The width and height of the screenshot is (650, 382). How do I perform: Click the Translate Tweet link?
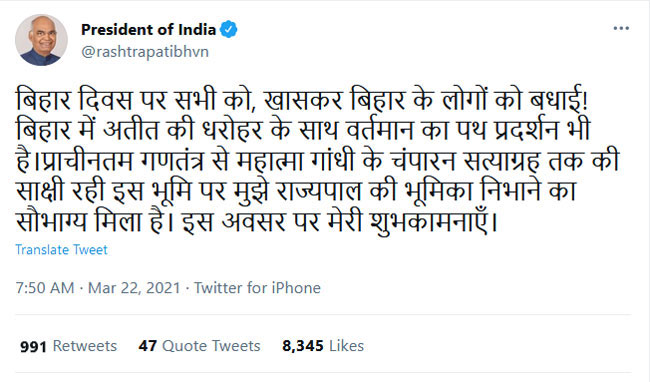(61, 249)
